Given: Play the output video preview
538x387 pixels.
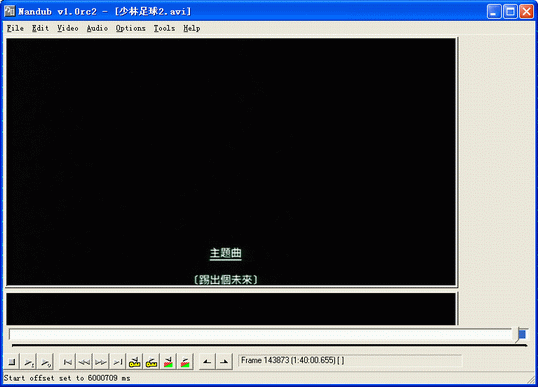Looking at the screenshot, I should tap(46, 362).
